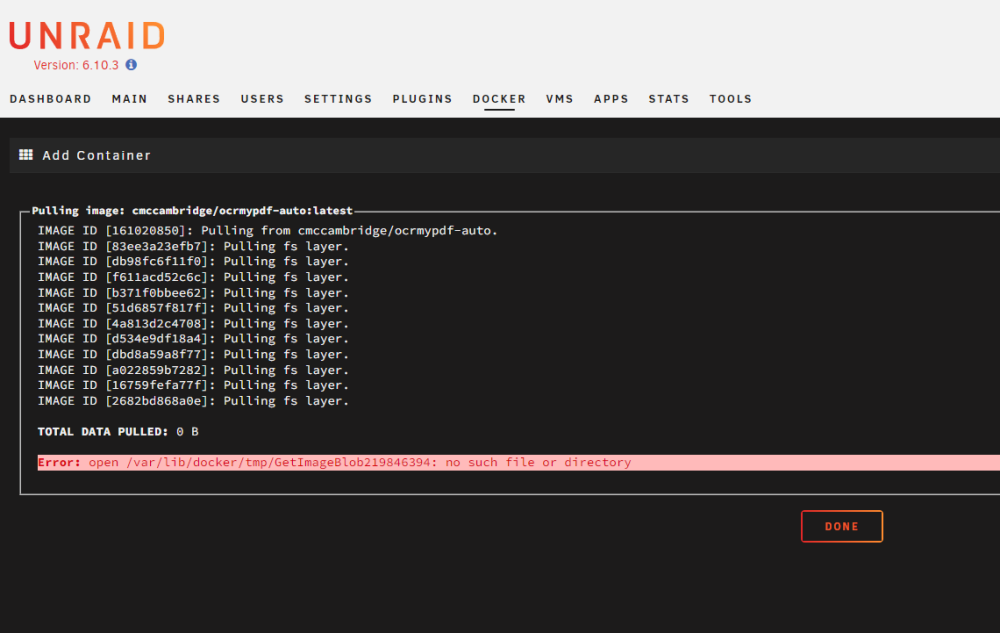
Task: Switch to the Users tab
Action: point(262,99)
